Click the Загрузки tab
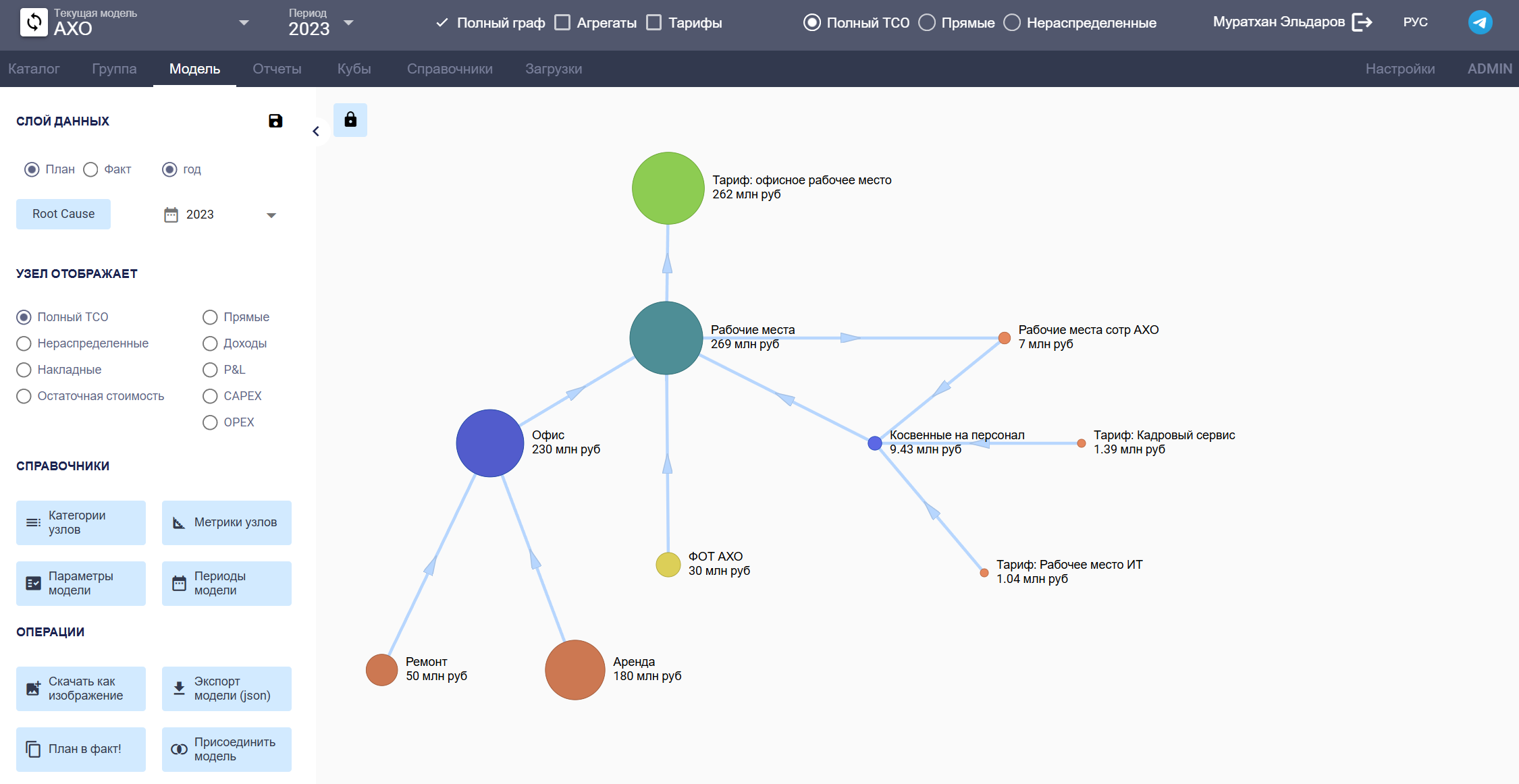This screenshot has width=1519, height=784. [x=554, y=69]
